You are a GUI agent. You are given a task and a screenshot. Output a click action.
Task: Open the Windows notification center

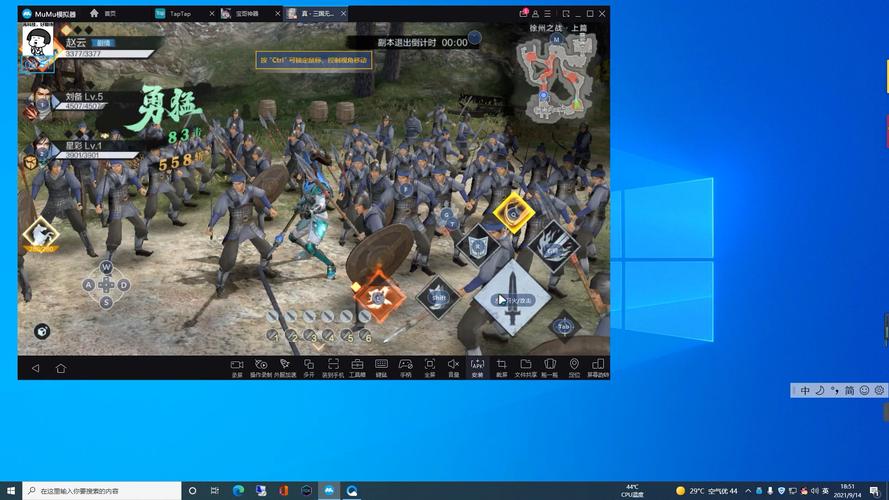tap(875, 490)
